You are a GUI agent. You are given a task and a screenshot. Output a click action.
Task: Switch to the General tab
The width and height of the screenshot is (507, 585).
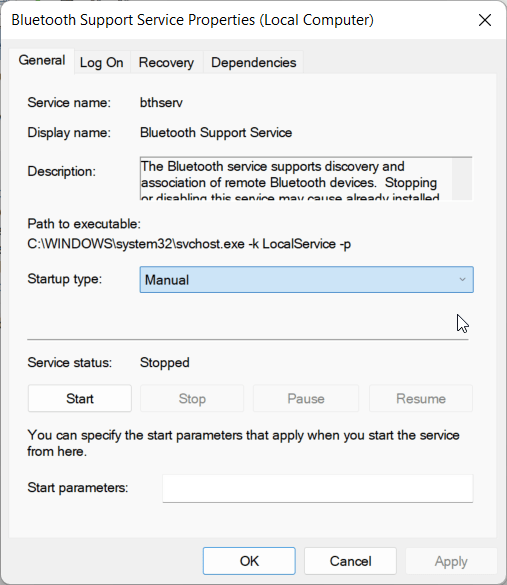(42, 61)
